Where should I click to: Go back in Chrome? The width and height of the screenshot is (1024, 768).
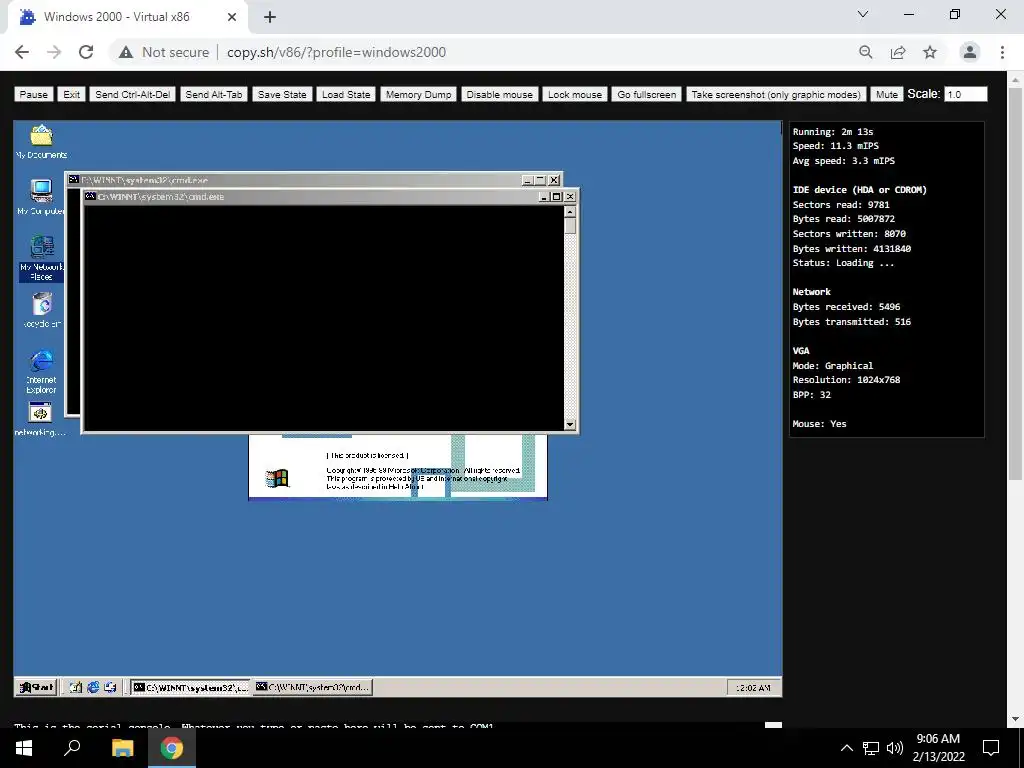[x=22, y=52]
